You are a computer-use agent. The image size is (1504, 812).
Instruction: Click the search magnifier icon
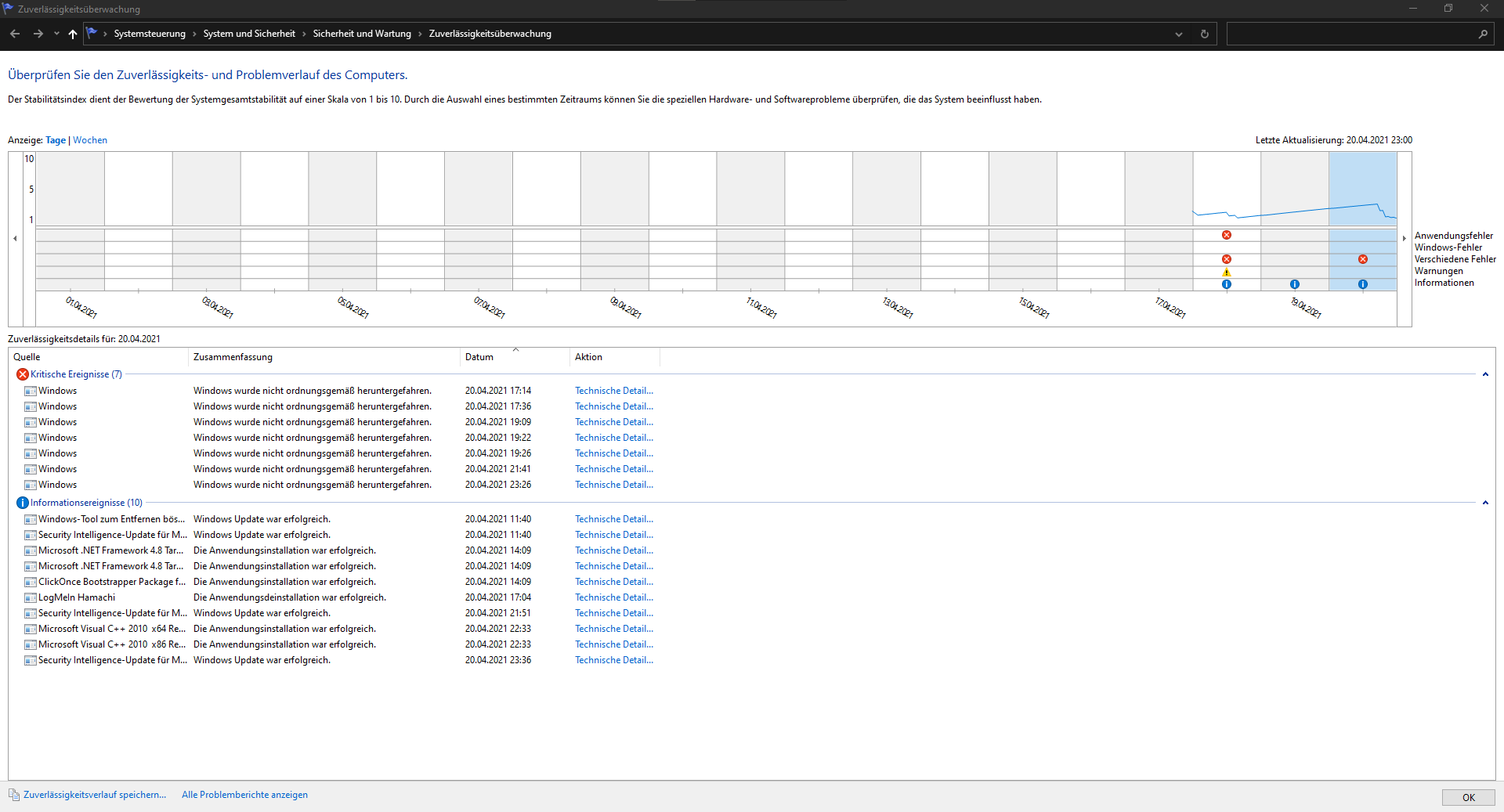coord(1483,34)
